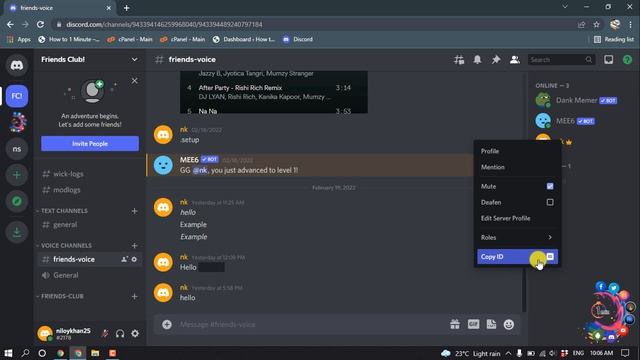Viewport: 640px width, 360px height.
Task: Click @nk mention in MEE6 message
Action: coord(200,170)
